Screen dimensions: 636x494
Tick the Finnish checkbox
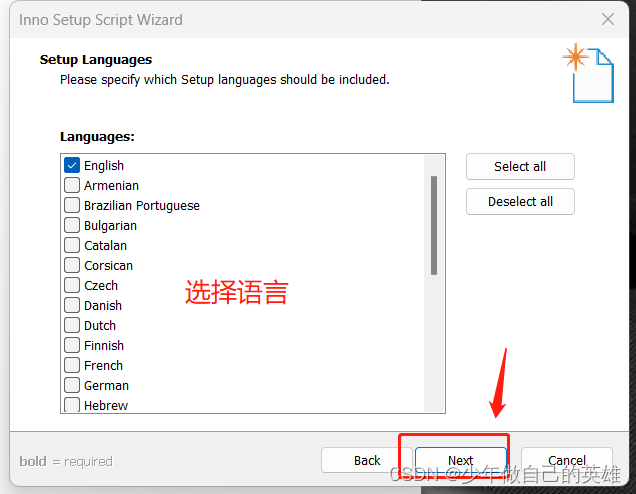(x=72, y=345)
